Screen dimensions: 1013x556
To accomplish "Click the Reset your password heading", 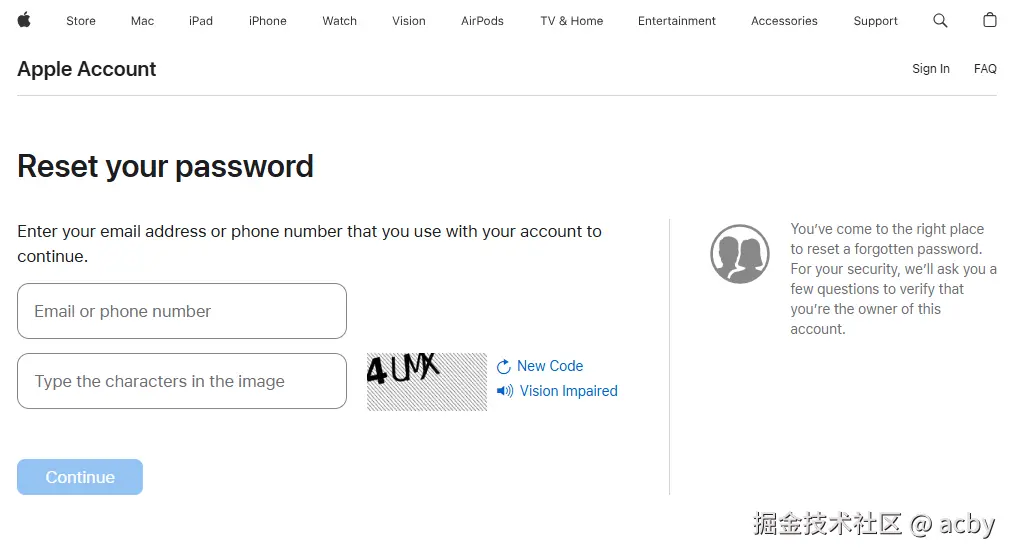I will [x=165, y=167].
